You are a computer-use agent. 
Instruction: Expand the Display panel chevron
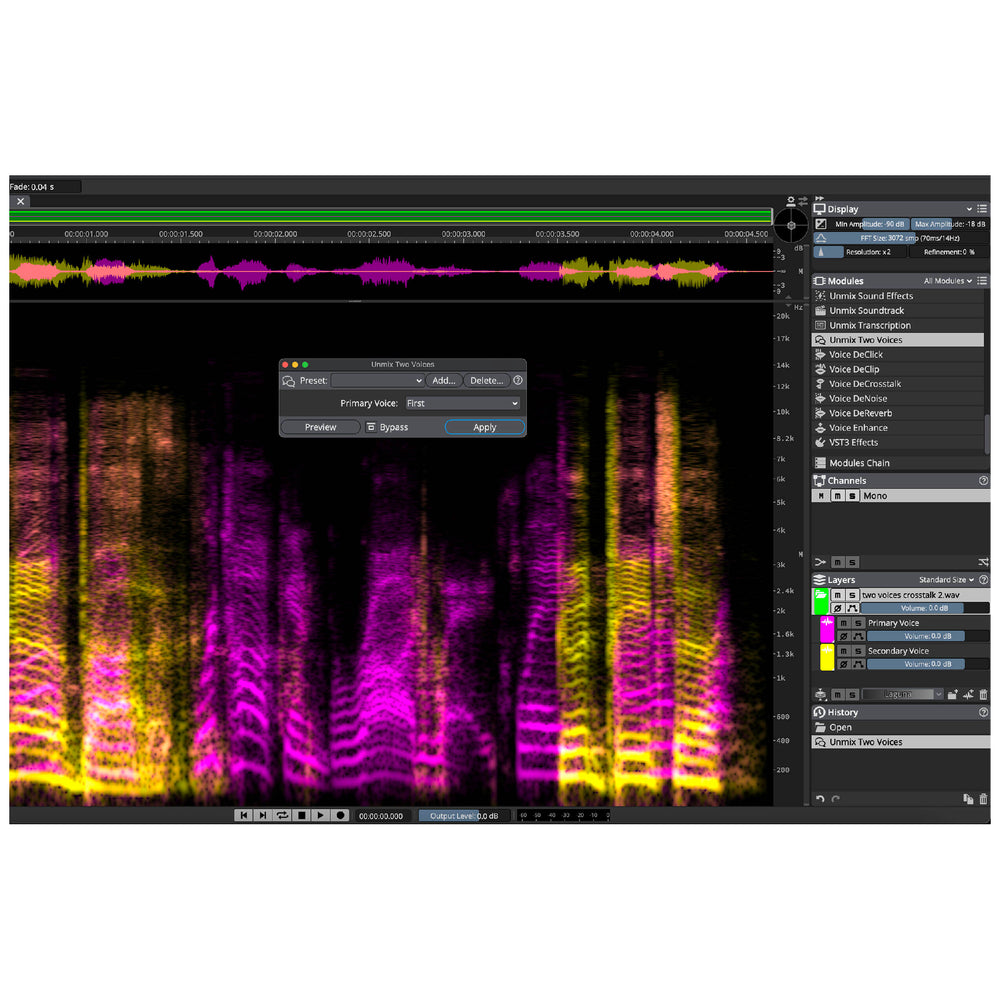pos(969,209)
